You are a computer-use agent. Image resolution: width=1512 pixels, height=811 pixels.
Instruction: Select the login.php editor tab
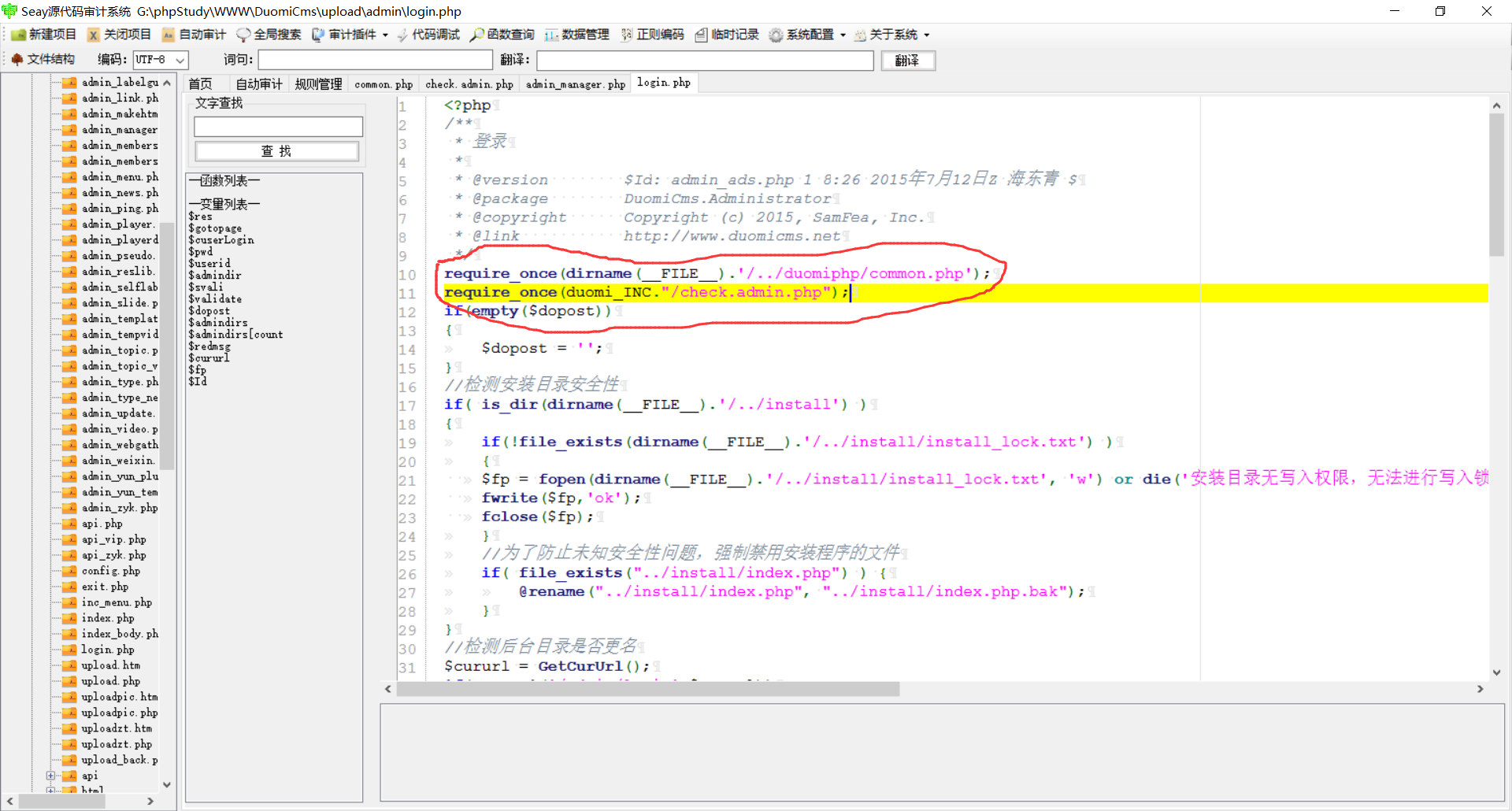tap(664, 83)
